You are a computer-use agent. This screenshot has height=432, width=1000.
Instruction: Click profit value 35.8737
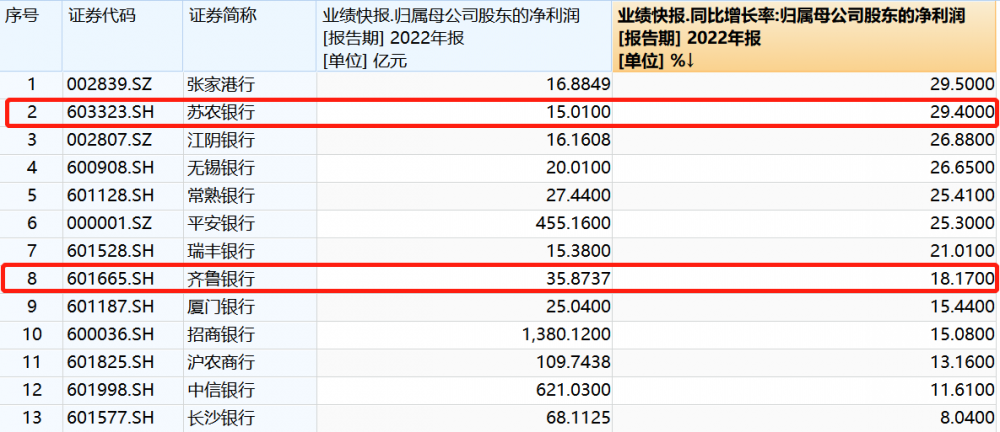580,279
